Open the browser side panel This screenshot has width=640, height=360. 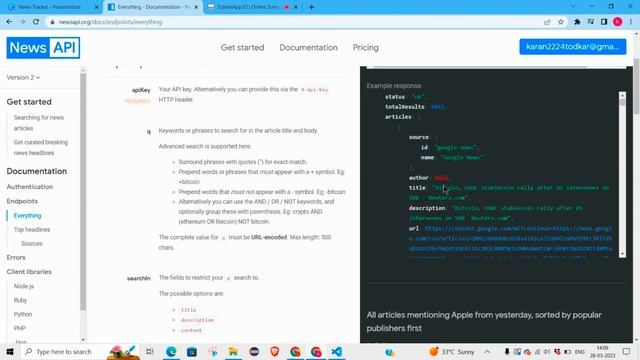604,22
